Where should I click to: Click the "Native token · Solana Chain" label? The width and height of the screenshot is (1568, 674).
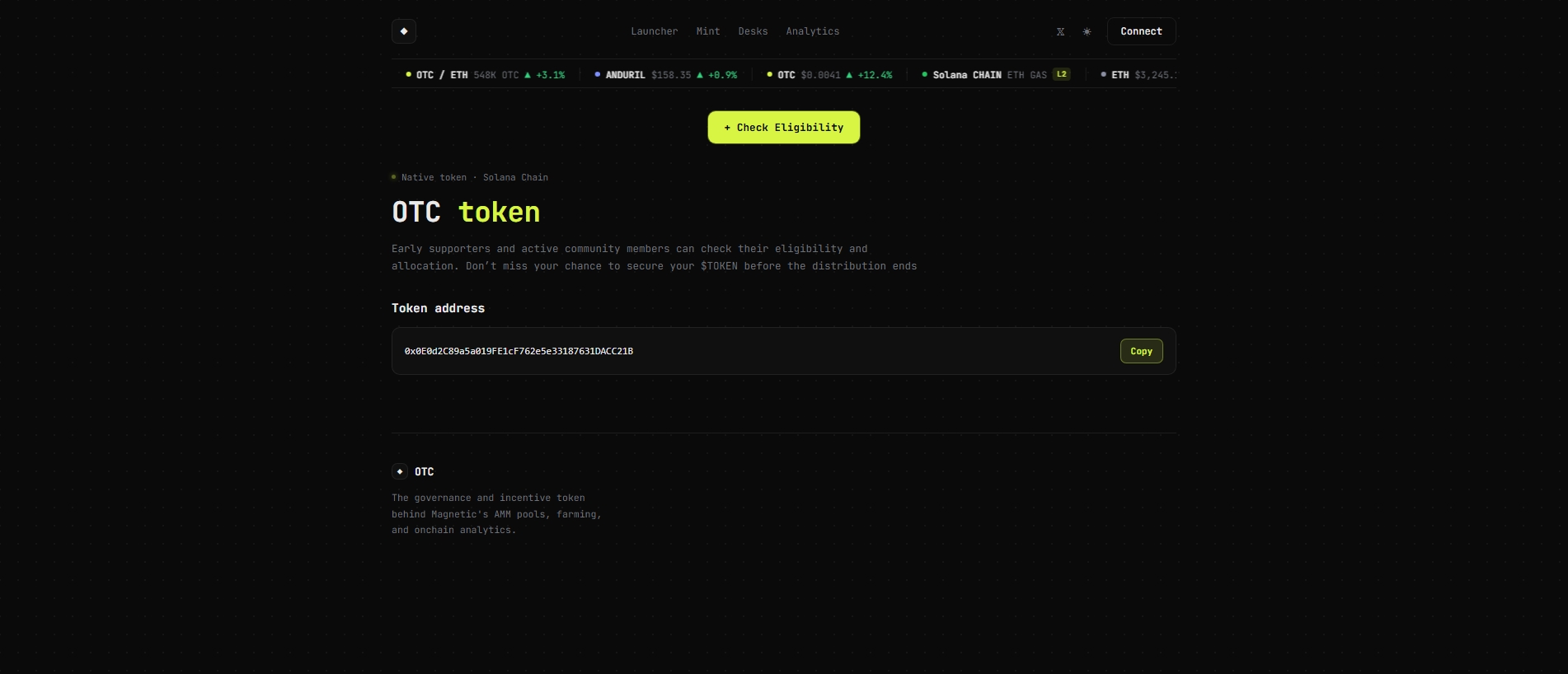(470, 177)
